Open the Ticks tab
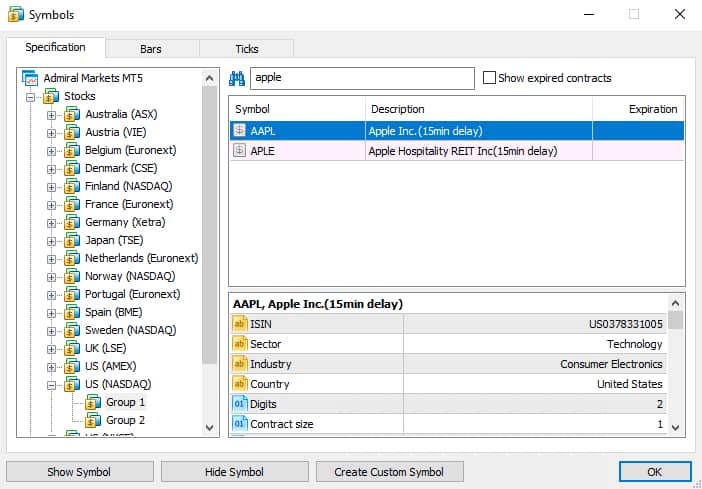The height and width of the screenshot is (489, 702). pyautogui.click(x=247, y=49)
